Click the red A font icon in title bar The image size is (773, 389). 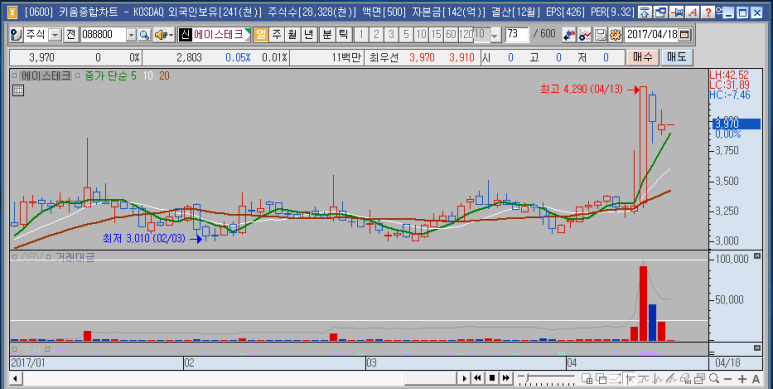[694, 12]
